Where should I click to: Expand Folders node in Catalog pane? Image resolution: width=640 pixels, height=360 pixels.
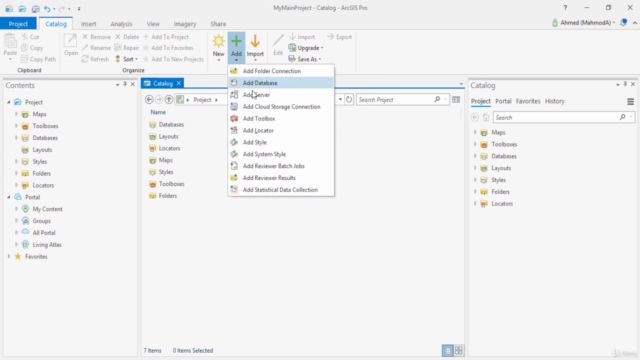point(475,191)
